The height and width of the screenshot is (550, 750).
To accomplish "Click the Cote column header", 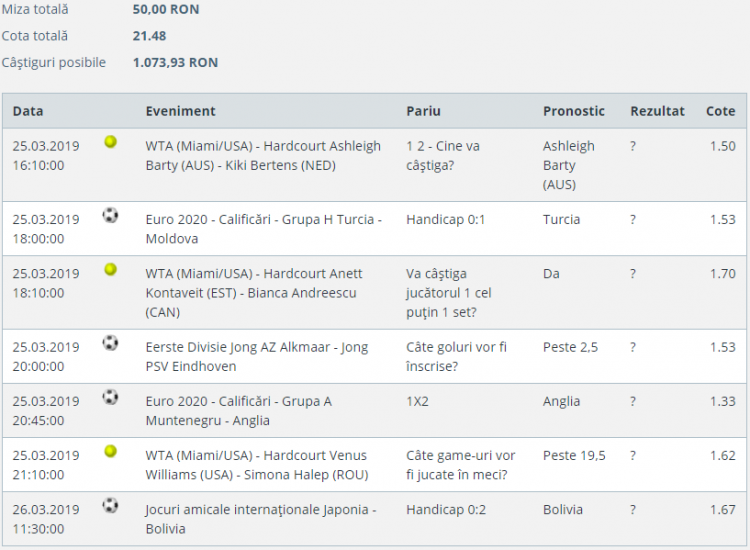I will (x=720, y=111).
